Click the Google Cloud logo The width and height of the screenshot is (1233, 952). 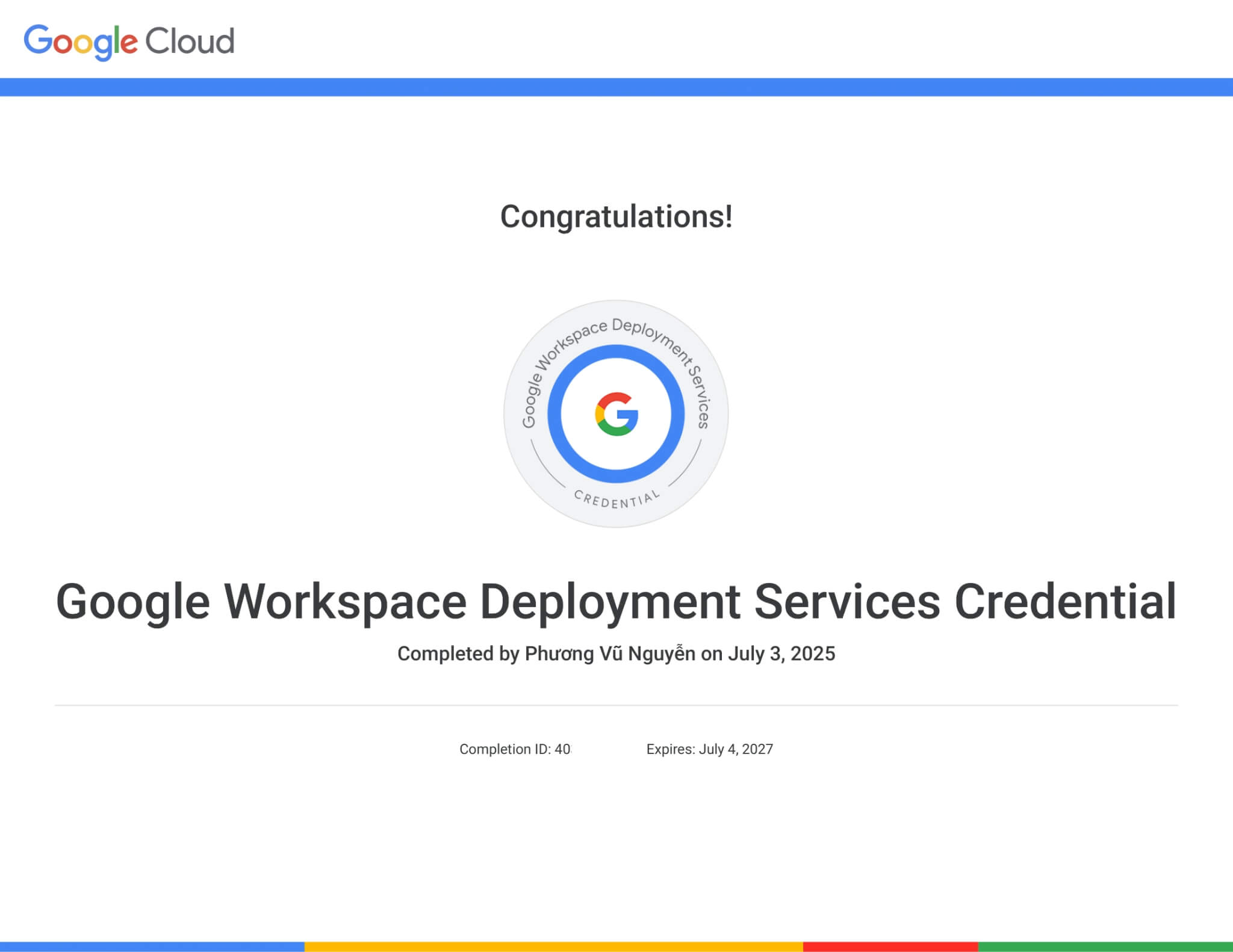coord(128,41)
